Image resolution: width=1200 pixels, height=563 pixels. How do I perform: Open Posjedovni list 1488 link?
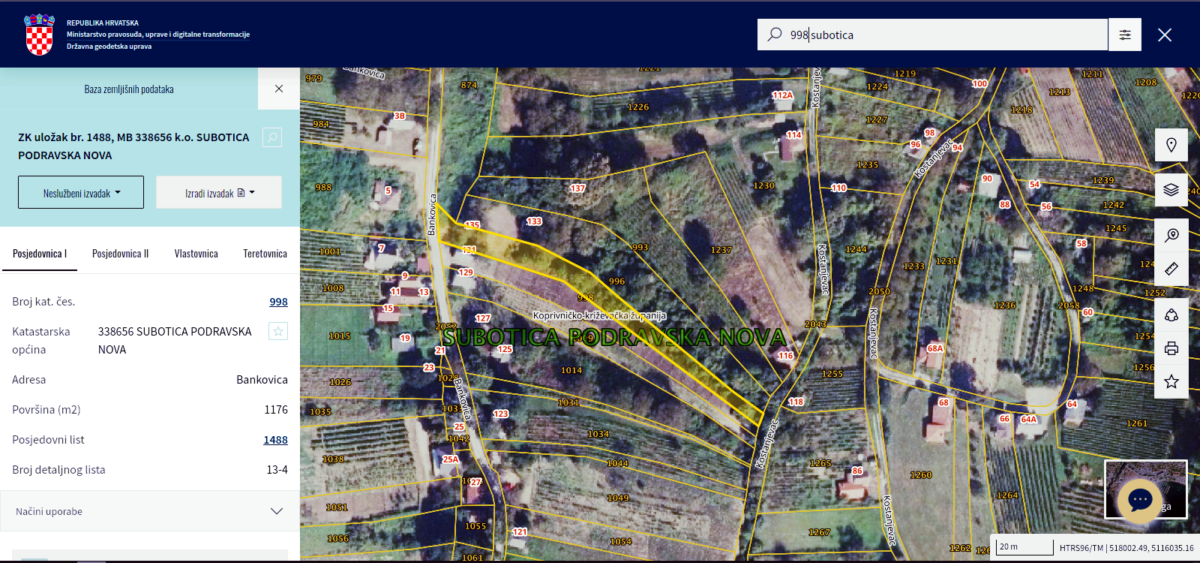275,440
